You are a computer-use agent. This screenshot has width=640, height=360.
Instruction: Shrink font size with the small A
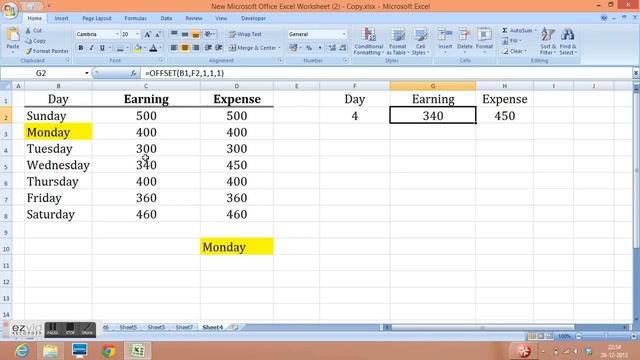[x=158, y=35]
